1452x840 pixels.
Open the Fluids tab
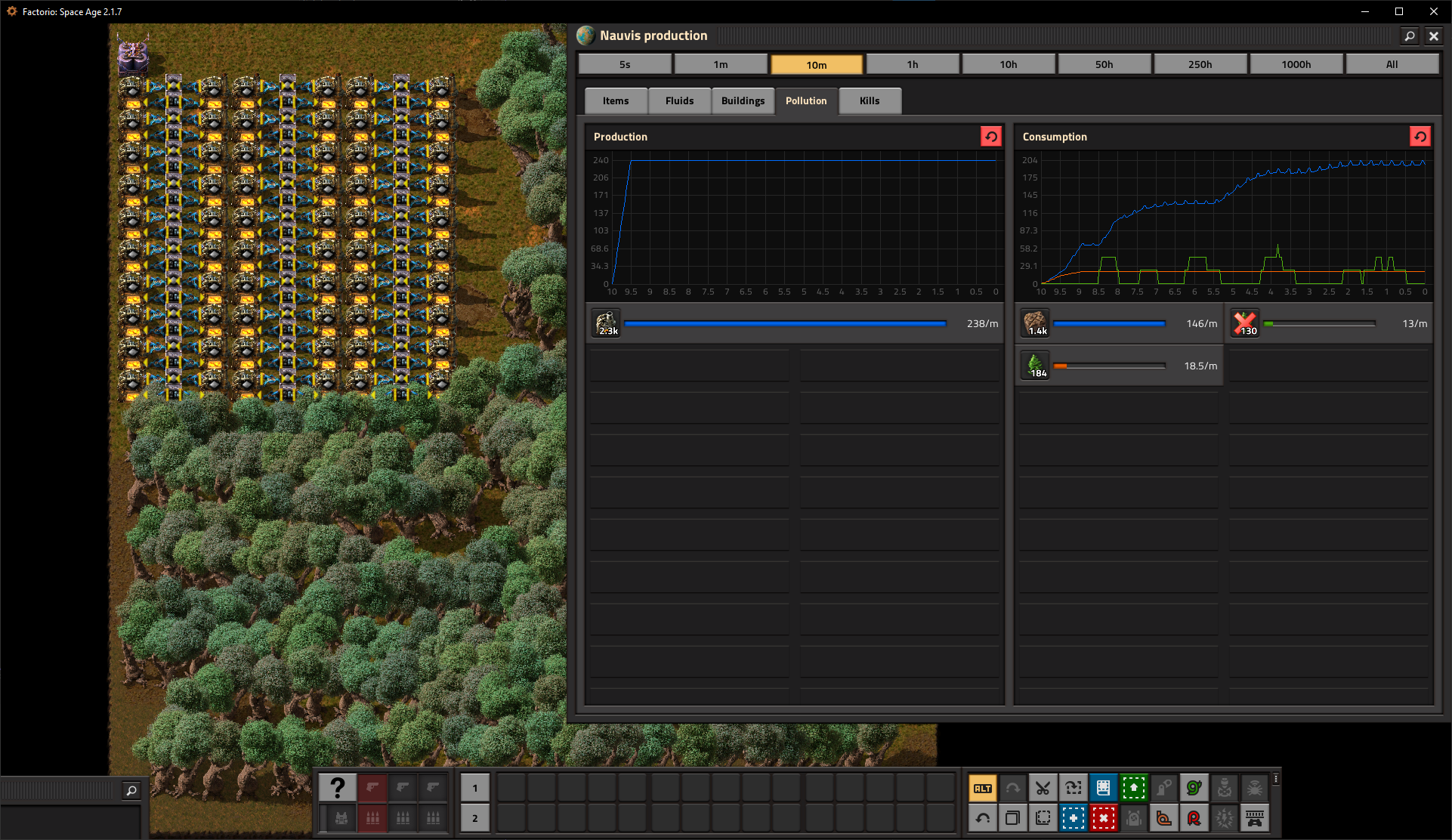click(679, 100)
